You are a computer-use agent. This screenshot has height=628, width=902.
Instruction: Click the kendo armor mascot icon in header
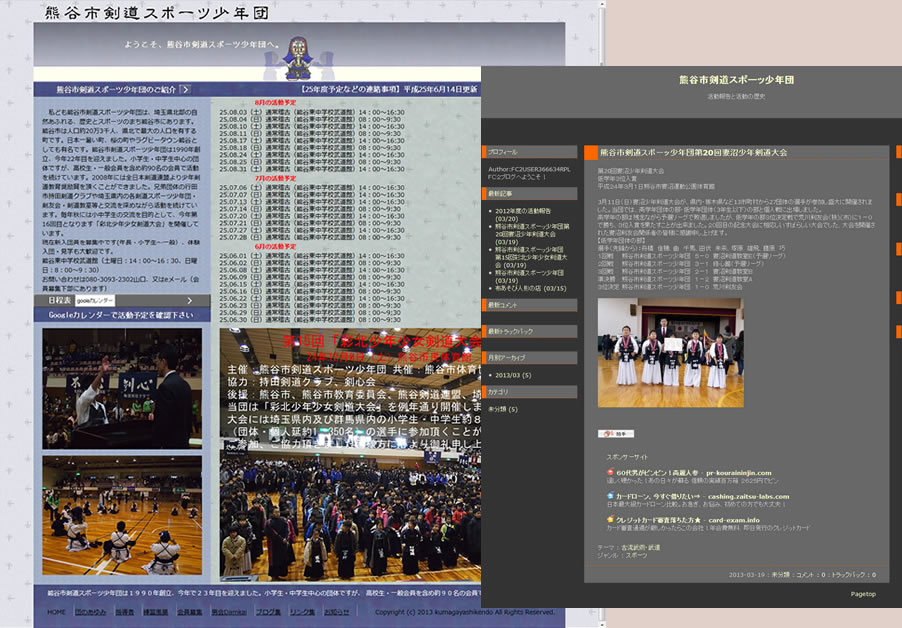tap(299, 59)
